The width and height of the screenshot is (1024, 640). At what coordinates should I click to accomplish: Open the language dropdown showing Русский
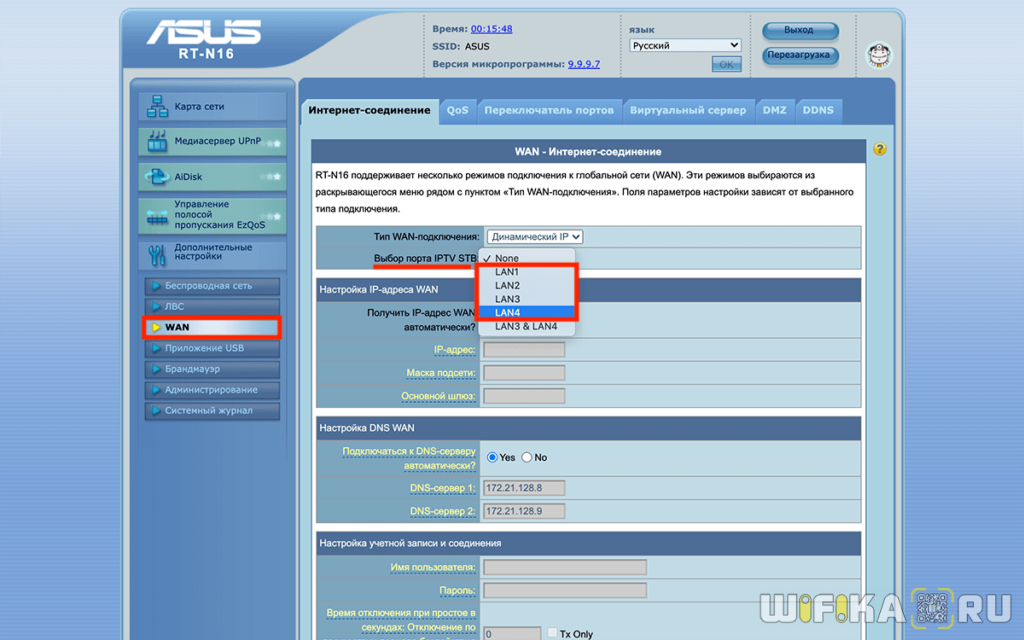(685, 45)
